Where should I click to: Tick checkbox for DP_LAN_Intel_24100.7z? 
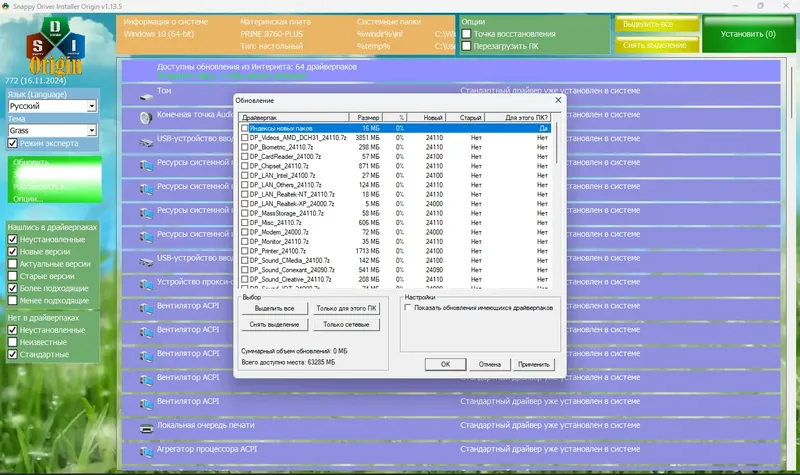tap(245, 176)
